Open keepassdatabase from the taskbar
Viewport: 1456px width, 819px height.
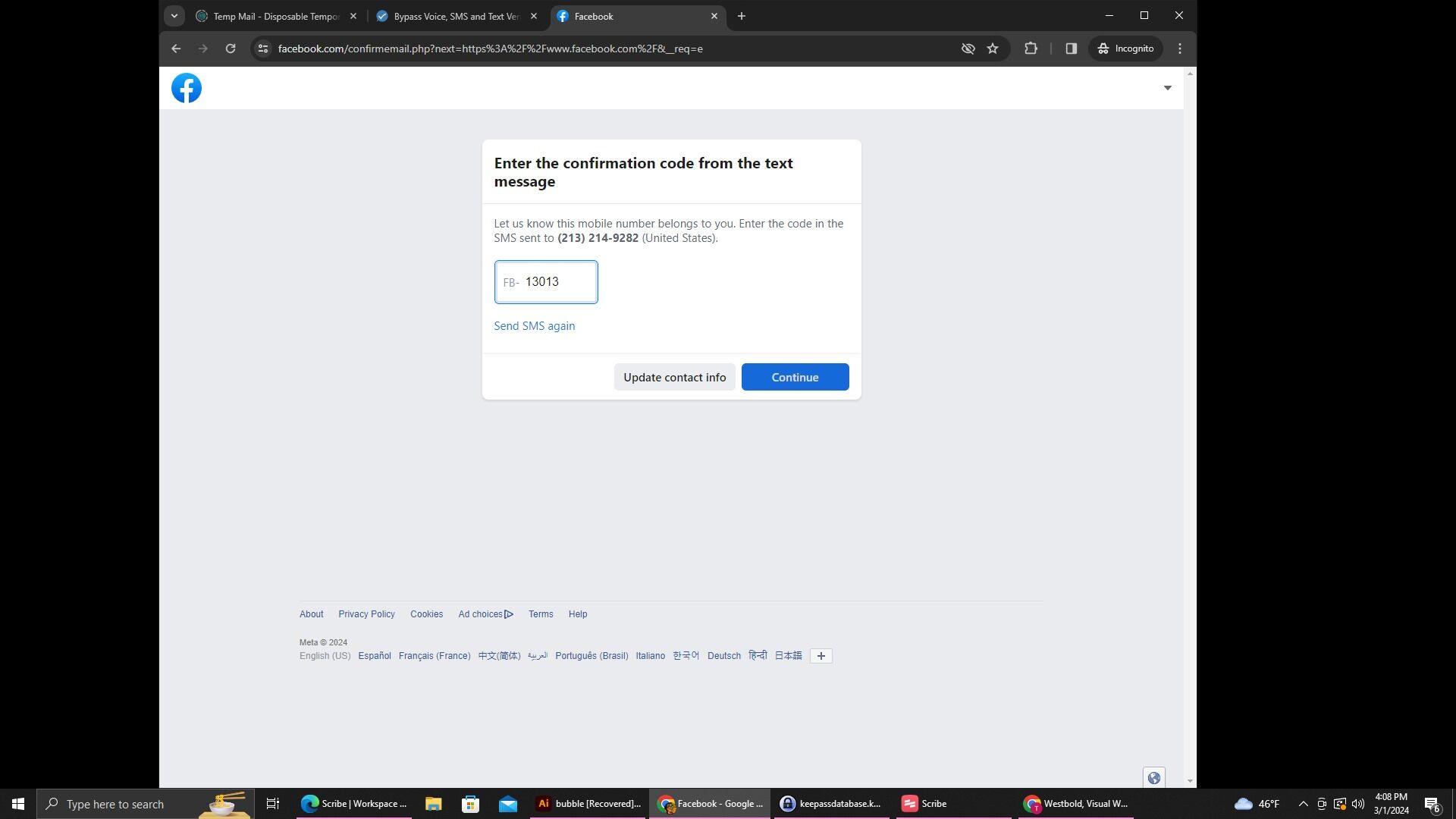(x=831, y=803)
